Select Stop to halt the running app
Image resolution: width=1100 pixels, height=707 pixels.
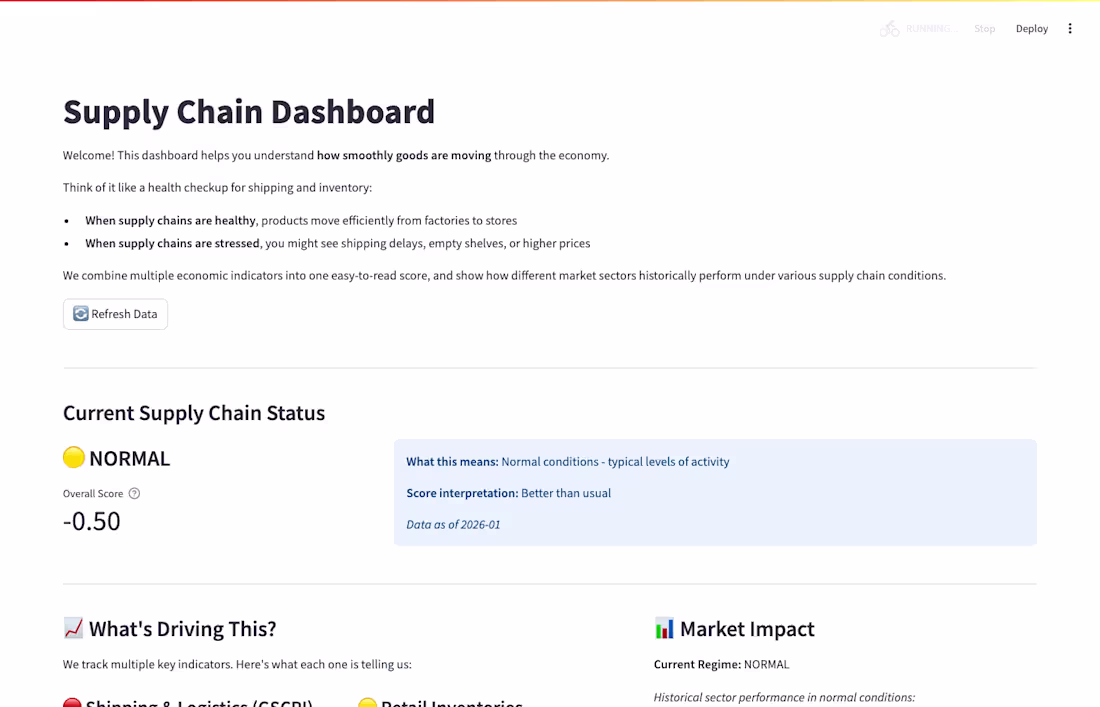point(984,28)
